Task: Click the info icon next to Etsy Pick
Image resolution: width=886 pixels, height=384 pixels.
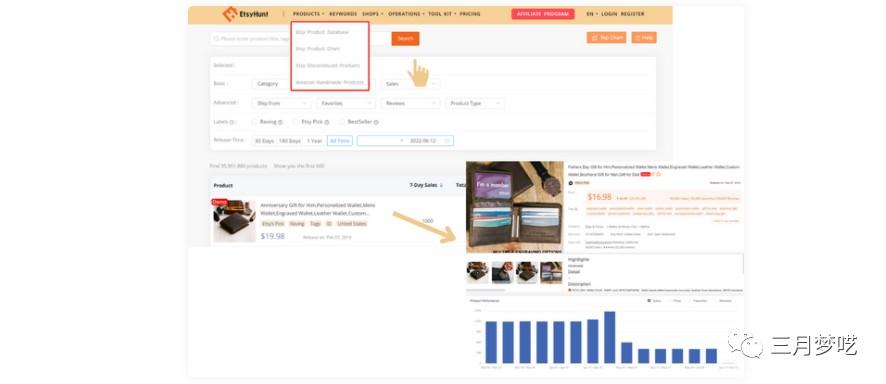Action: (x=327, y=122)
